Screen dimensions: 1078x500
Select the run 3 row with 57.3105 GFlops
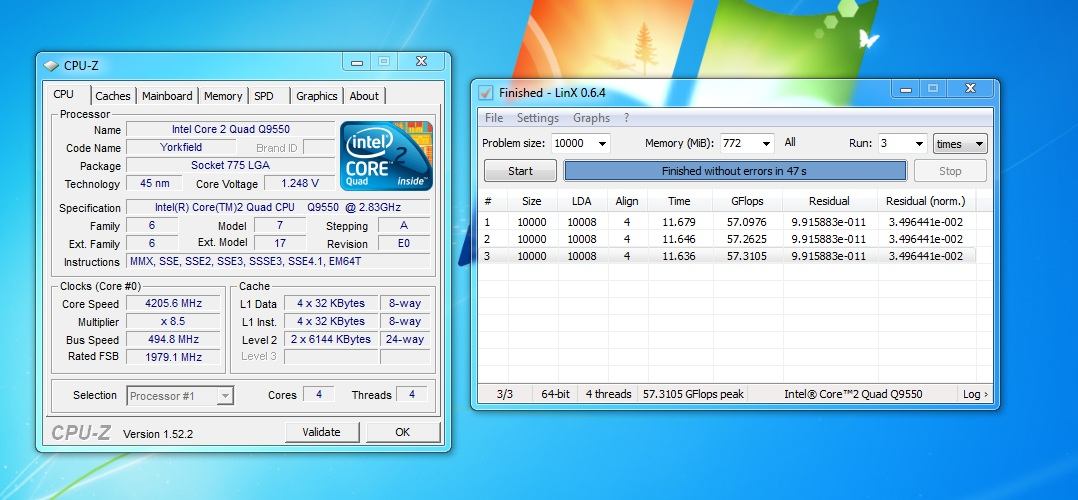pos(727,256)
